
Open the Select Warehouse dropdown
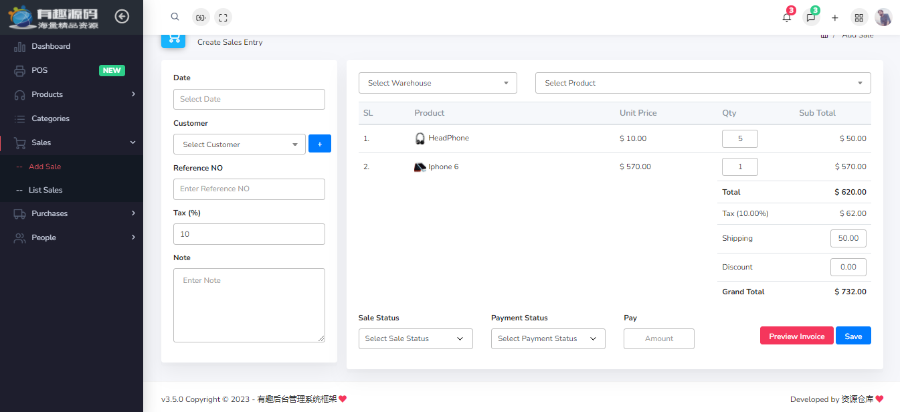point(438,83)
